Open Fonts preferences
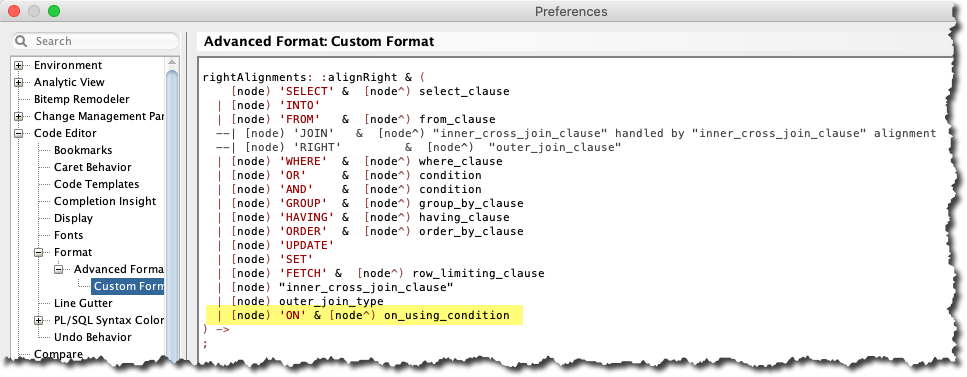The height and width of the screenshot is (377, 967). coord(68,236)
